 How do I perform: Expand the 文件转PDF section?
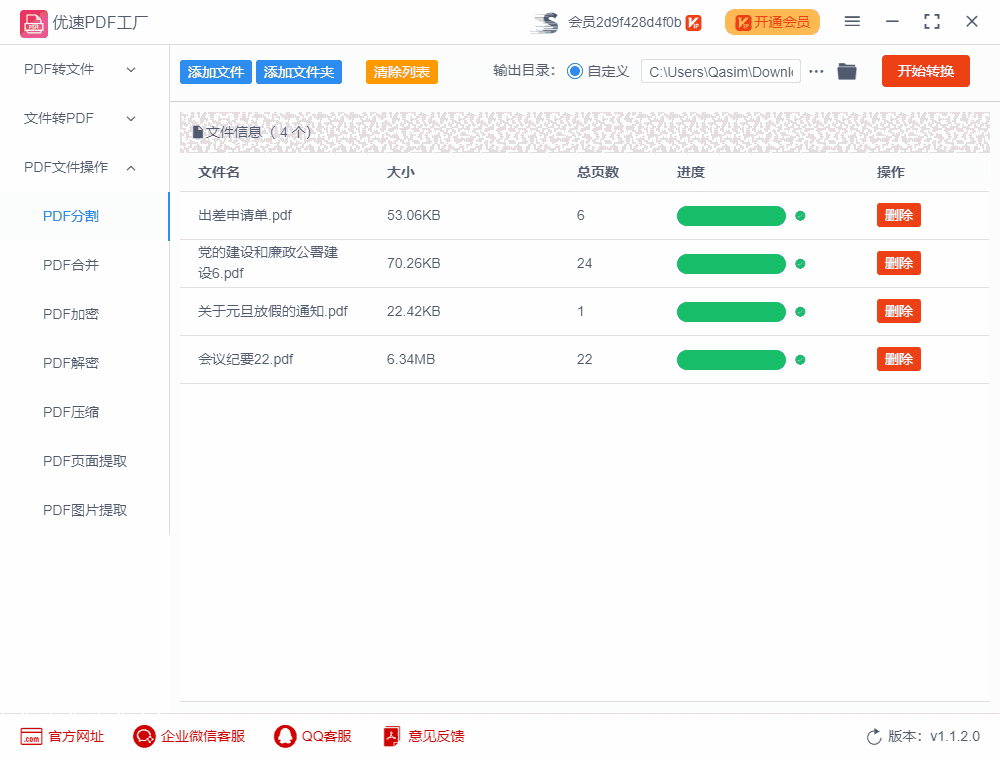click(x=84, y=118)
